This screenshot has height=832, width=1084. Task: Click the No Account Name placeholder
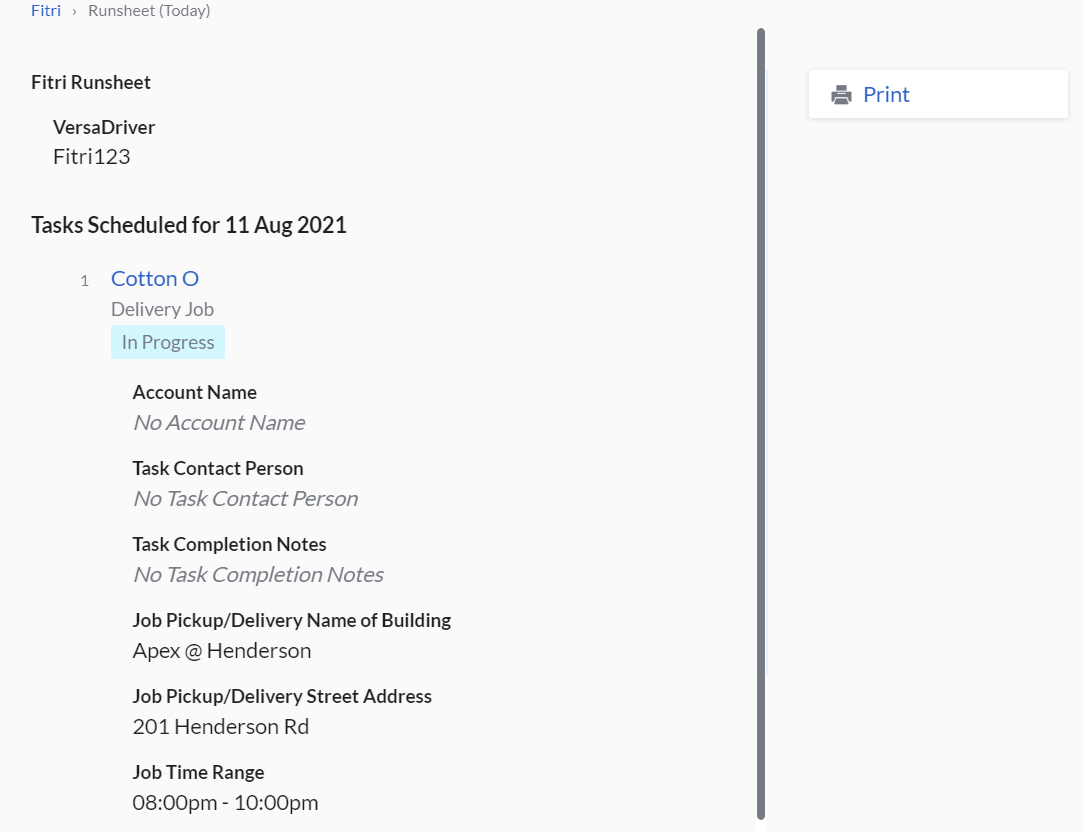(x=219, y=423)
